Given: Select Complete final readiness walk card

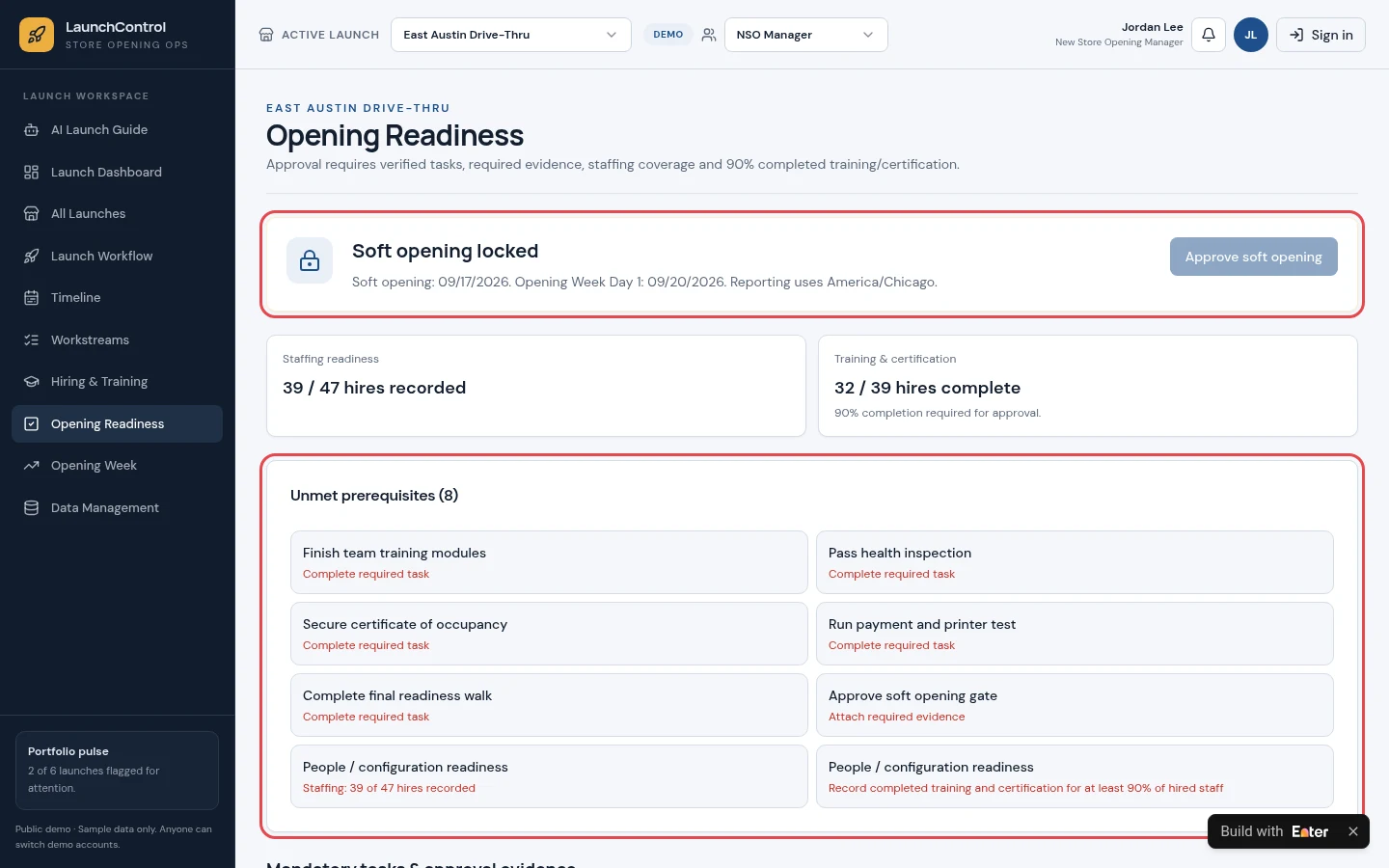Looking at the screenshot, I should point(549,705).
